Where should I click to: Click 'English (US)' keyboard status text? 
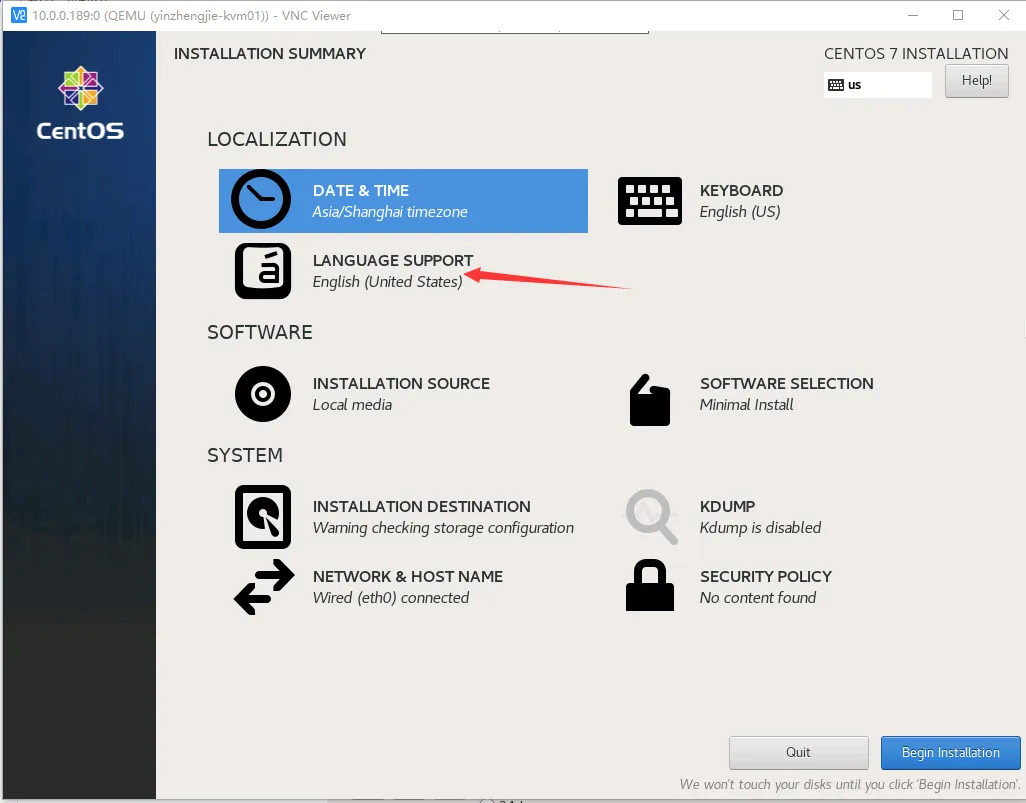point(740,212)
